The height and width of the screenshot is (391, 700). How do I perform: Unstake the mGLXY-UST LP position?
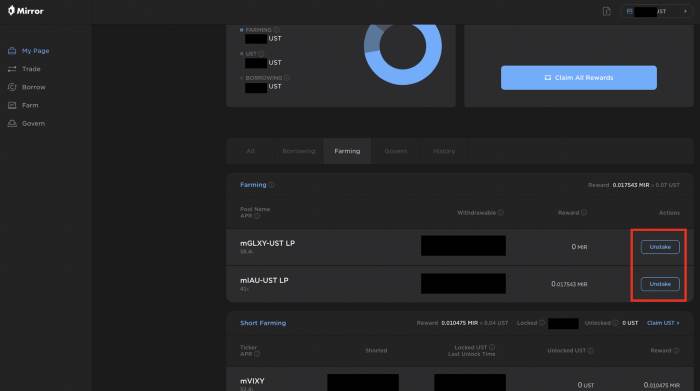coord(660,247)
